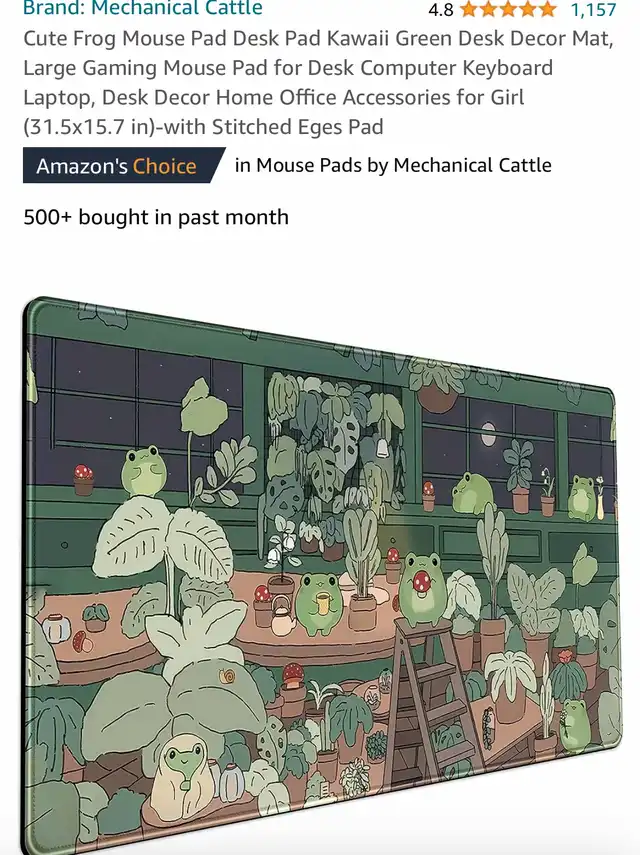This screenshot has width=640, height=855.
Task: Click the red mushroom pot on the left windowsill
Action: click(x=84, y=480)
